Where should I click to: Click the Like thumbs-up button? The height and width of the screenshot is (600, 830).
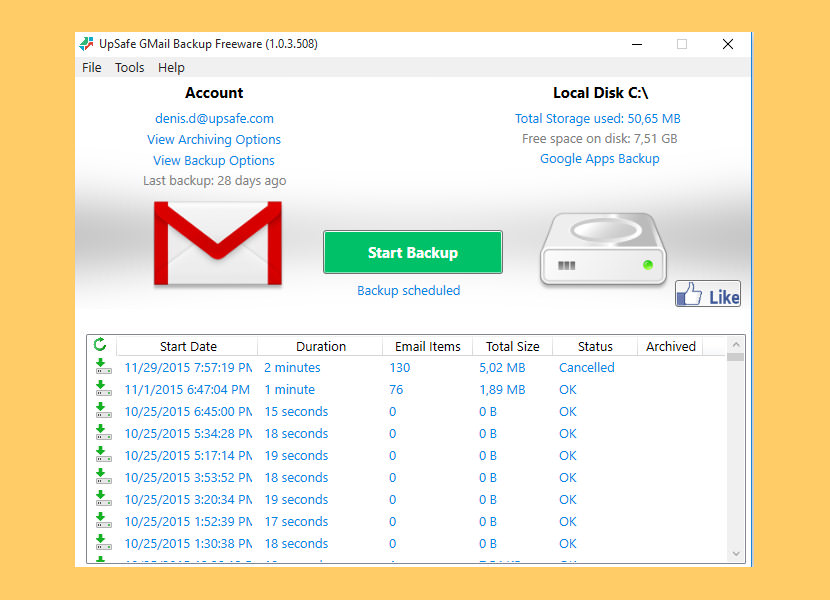click(707, 293)
